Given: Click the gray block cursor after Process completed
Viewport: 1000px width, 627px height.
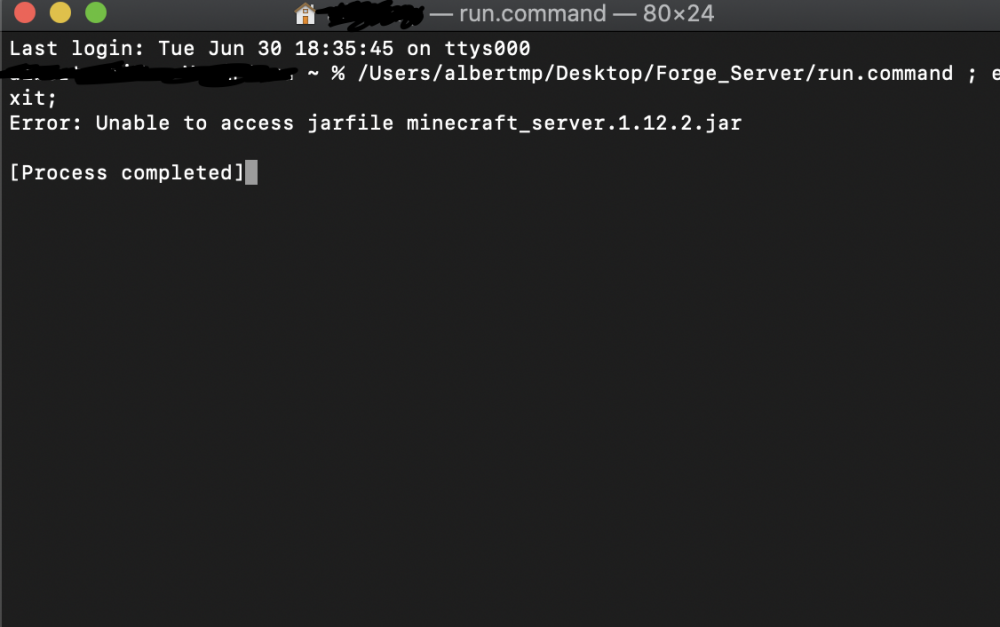Looking at the screenshot, I should 251,173.
